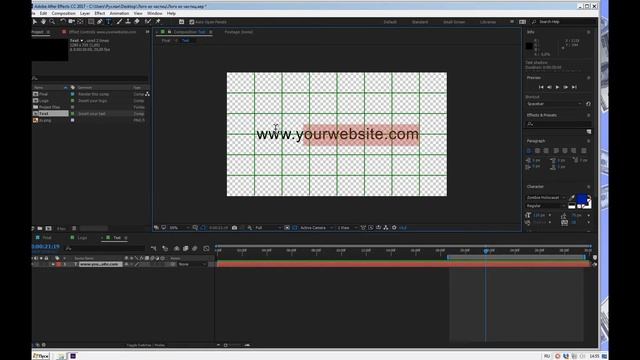Viewport: 640px width, 360px height.
Task: Open the Regular font style dropdown
Action: click(546, 206)
